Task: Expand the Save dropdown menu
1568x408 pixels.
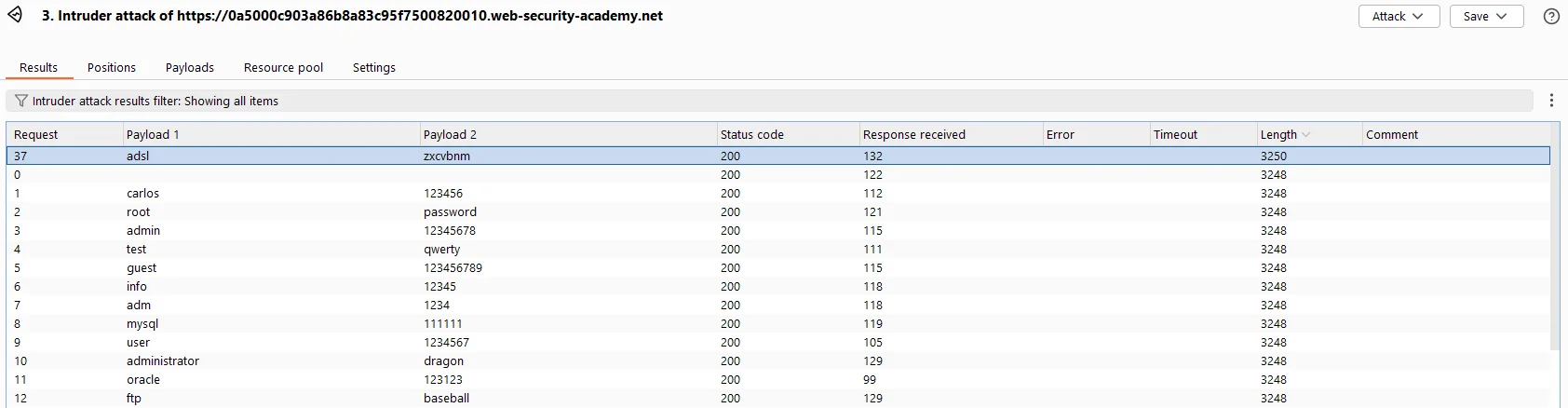Action: coord(1486,16)
